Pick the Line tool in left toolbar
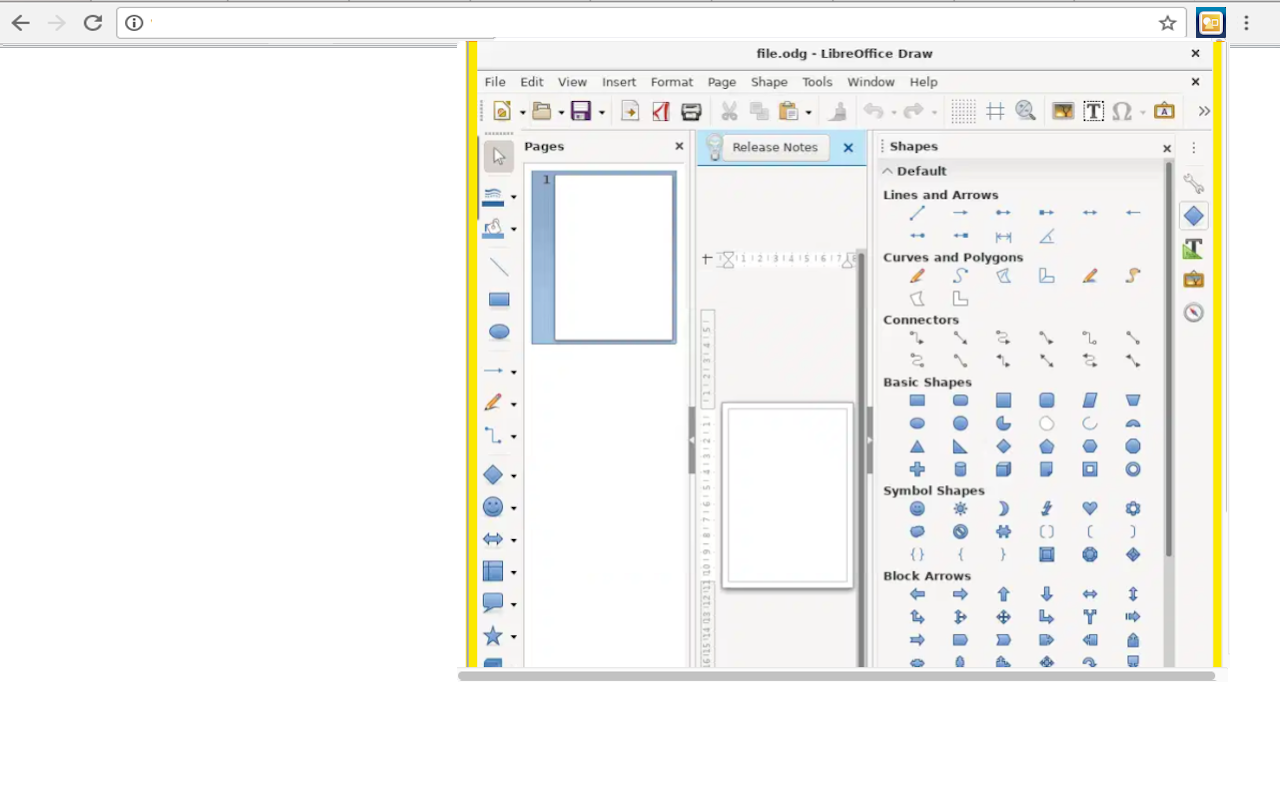 pyautogui.click(x=499, y=267)
